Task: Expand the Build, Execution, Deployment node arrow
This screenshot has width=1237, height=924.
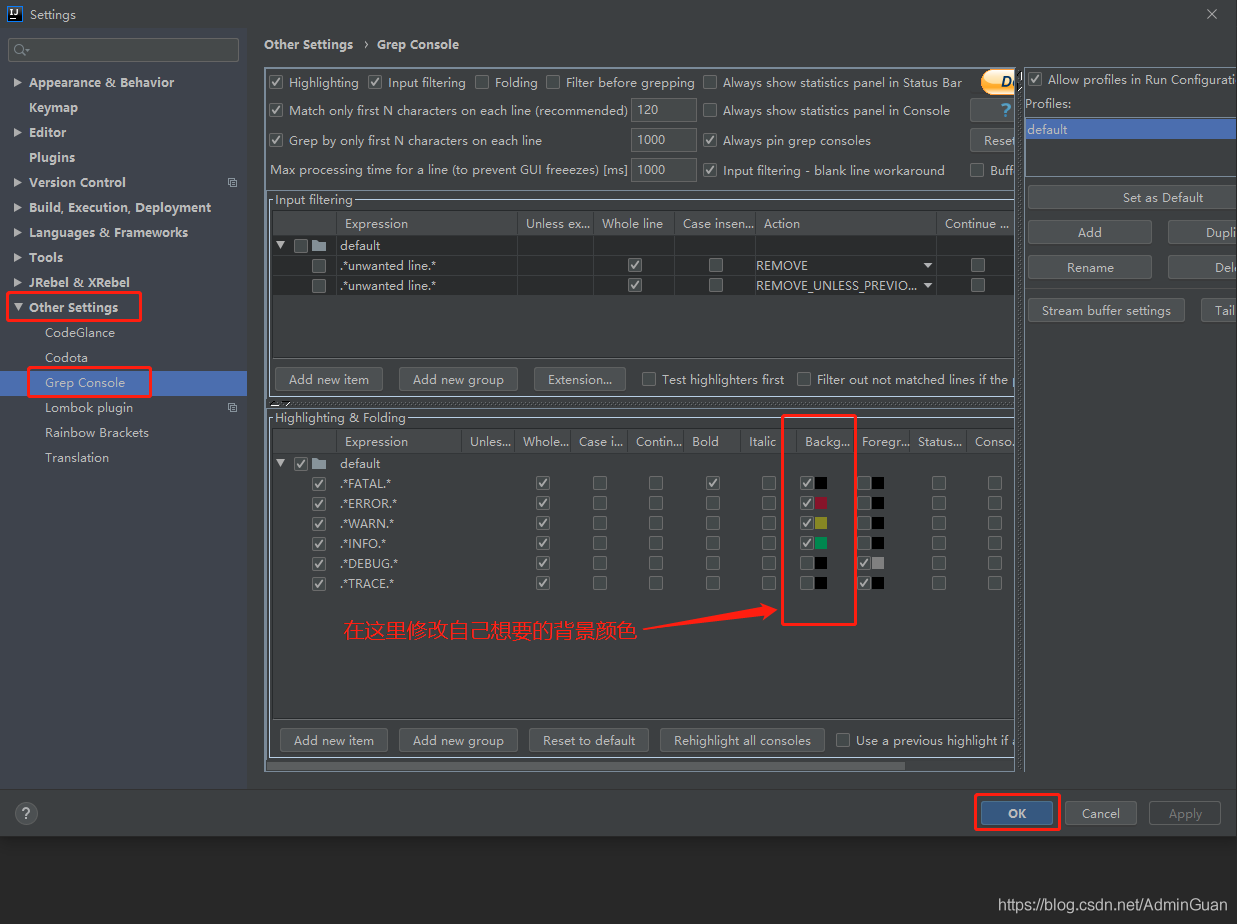Action: 18,208
